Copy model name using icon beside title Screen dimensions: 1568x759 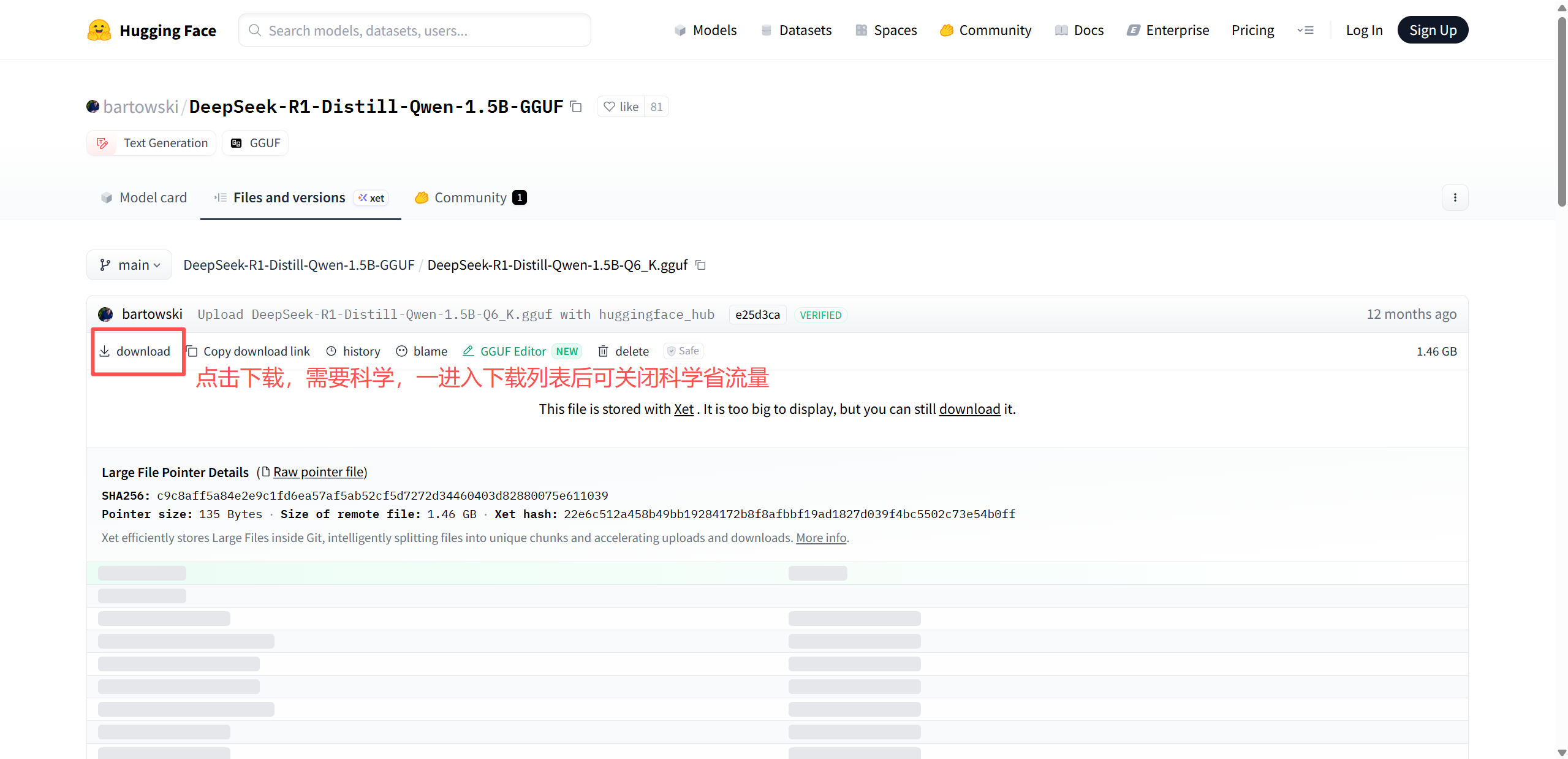click(x=576, y=107)
